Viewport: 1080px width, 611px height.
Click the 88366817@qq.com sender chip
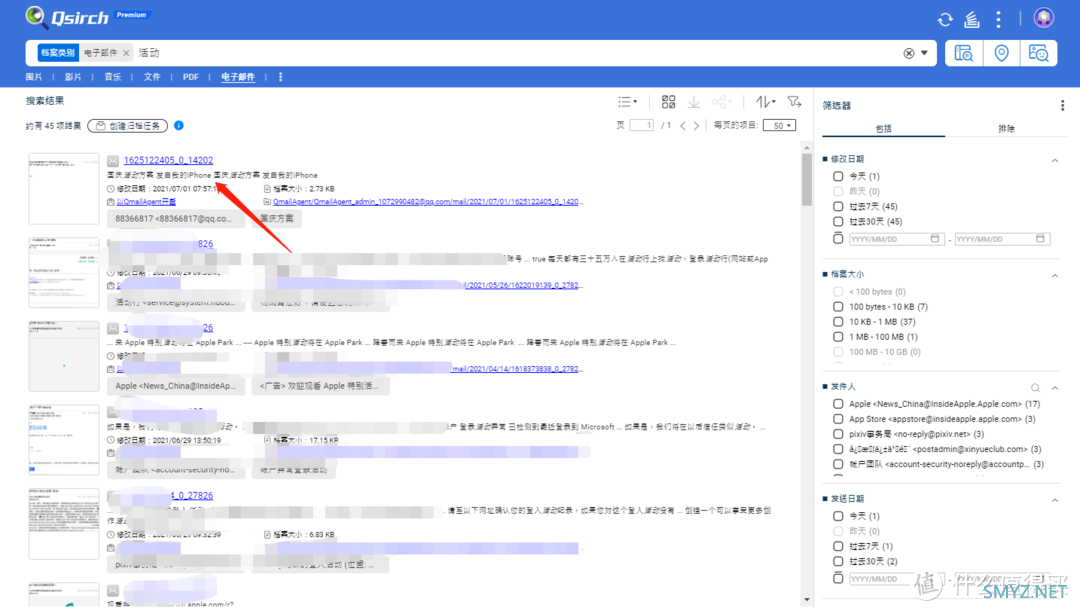[176, 218]
